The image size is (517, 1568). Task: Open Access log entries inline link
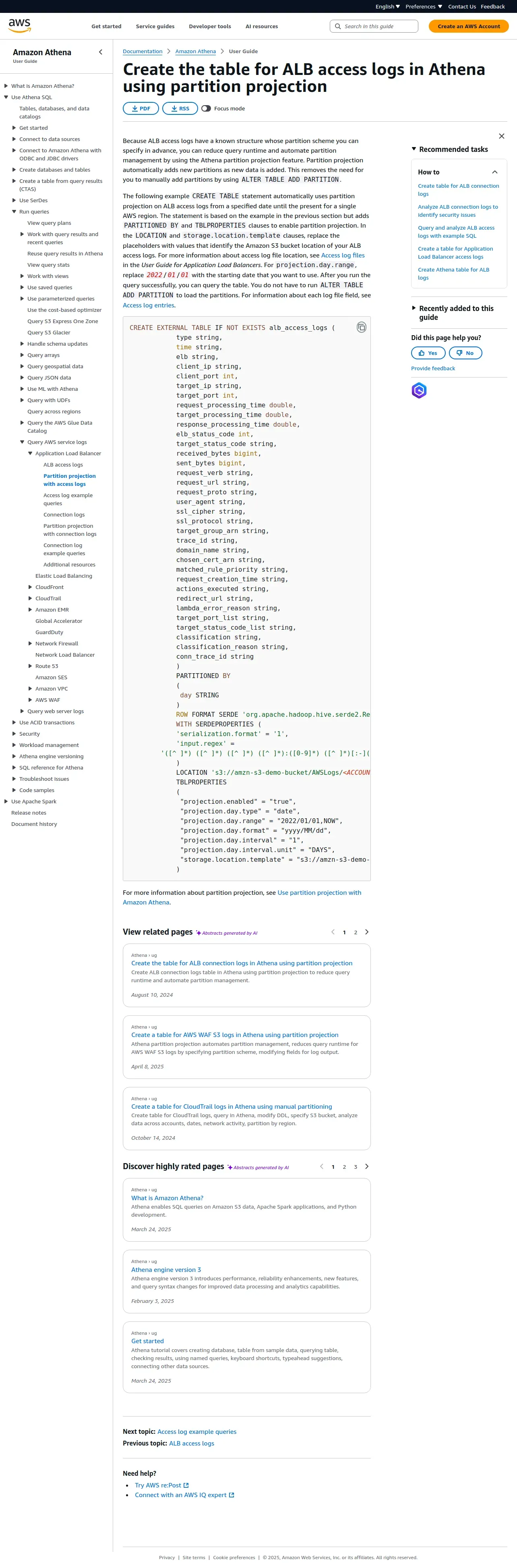click(x=149, y=305)
